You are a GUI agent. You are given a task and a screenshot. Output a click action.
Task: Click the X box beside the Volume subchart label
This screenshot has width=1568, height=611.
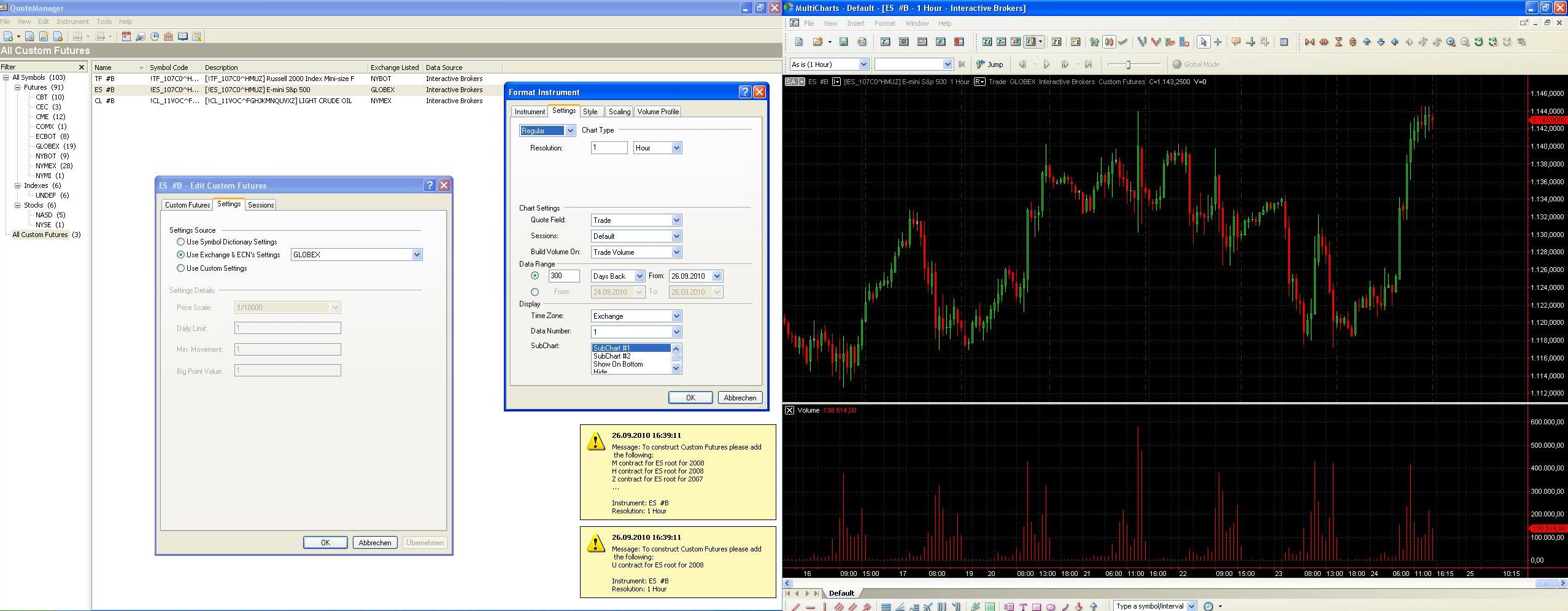789,410
